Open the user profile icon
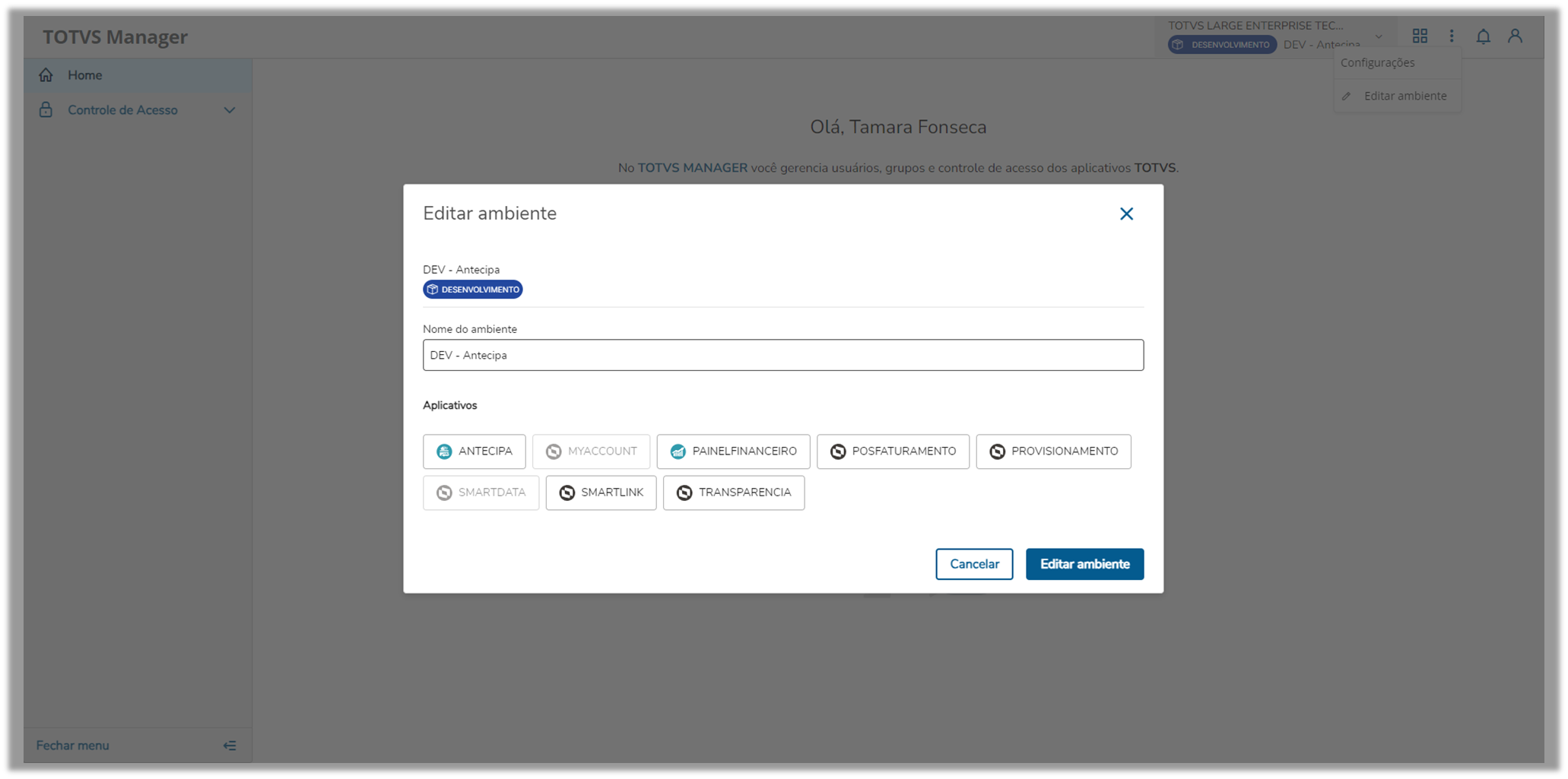Screen dimensions: 1568x779 click(1515, 36)
